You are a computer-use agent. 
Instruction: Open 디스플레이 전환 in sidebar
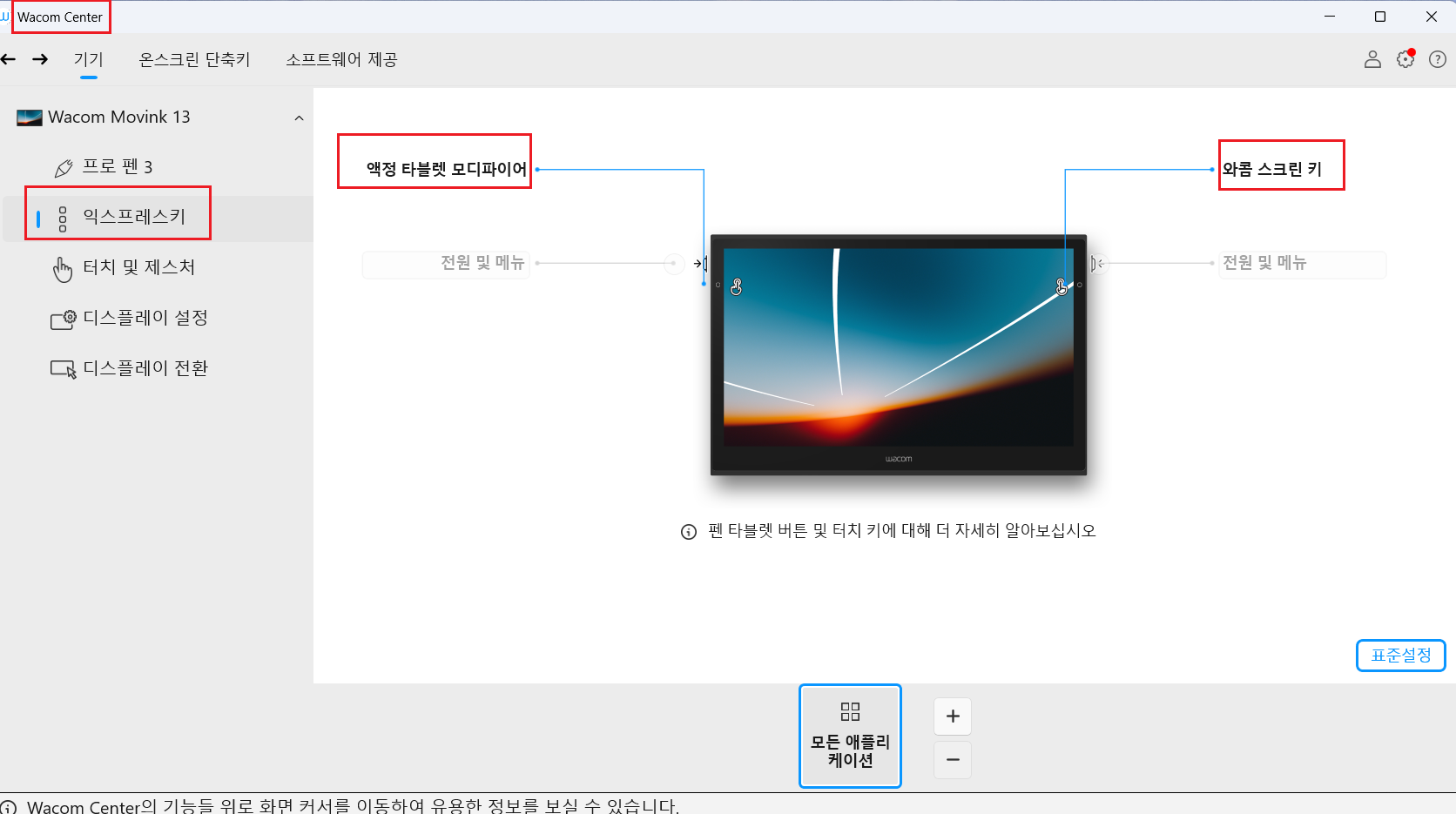tap(145, 368)
